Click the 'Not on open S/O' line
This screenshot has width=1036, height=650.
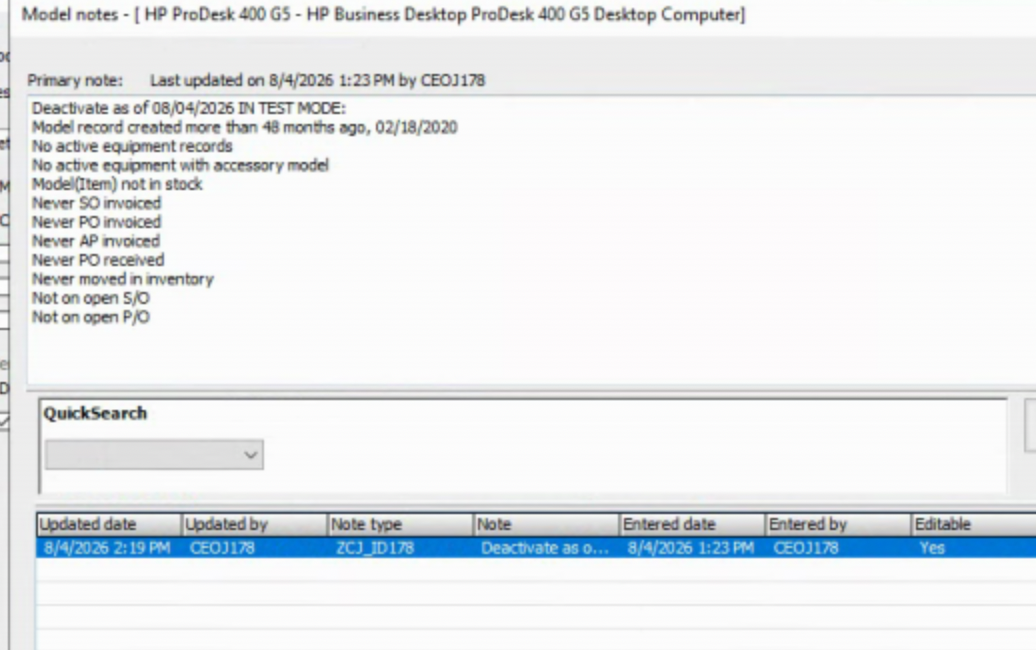[91, 298]
